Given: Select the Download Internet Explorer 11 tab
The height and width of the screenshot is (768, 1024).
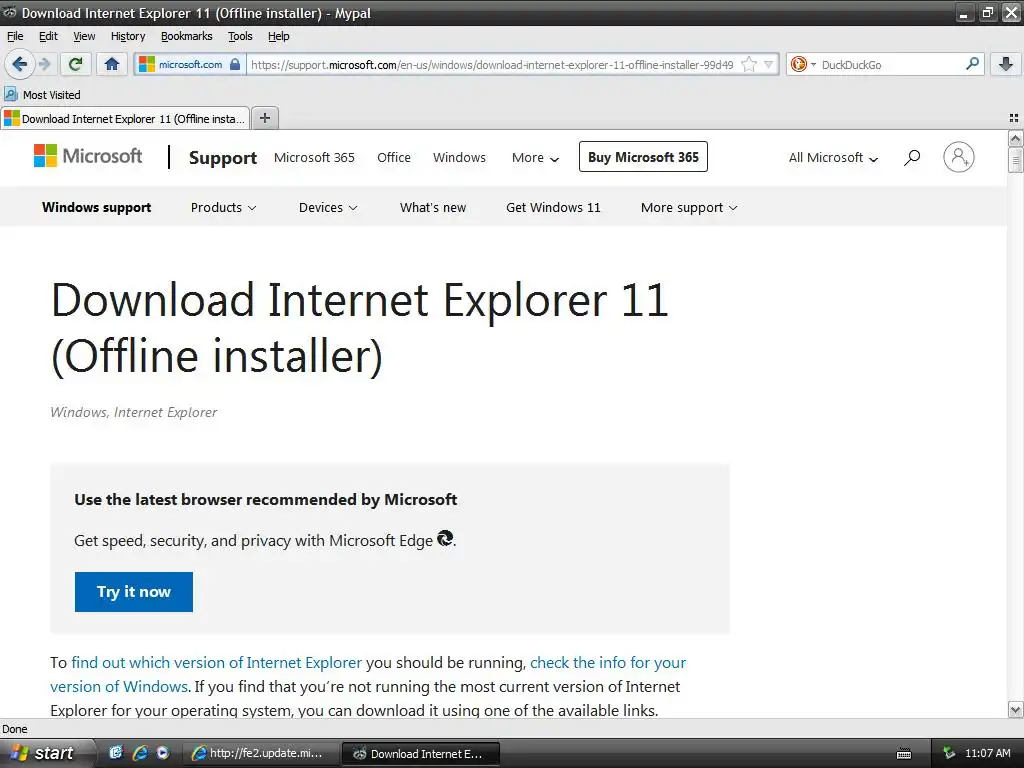Looking at the screenshot, I should click(x=125, y=118).
